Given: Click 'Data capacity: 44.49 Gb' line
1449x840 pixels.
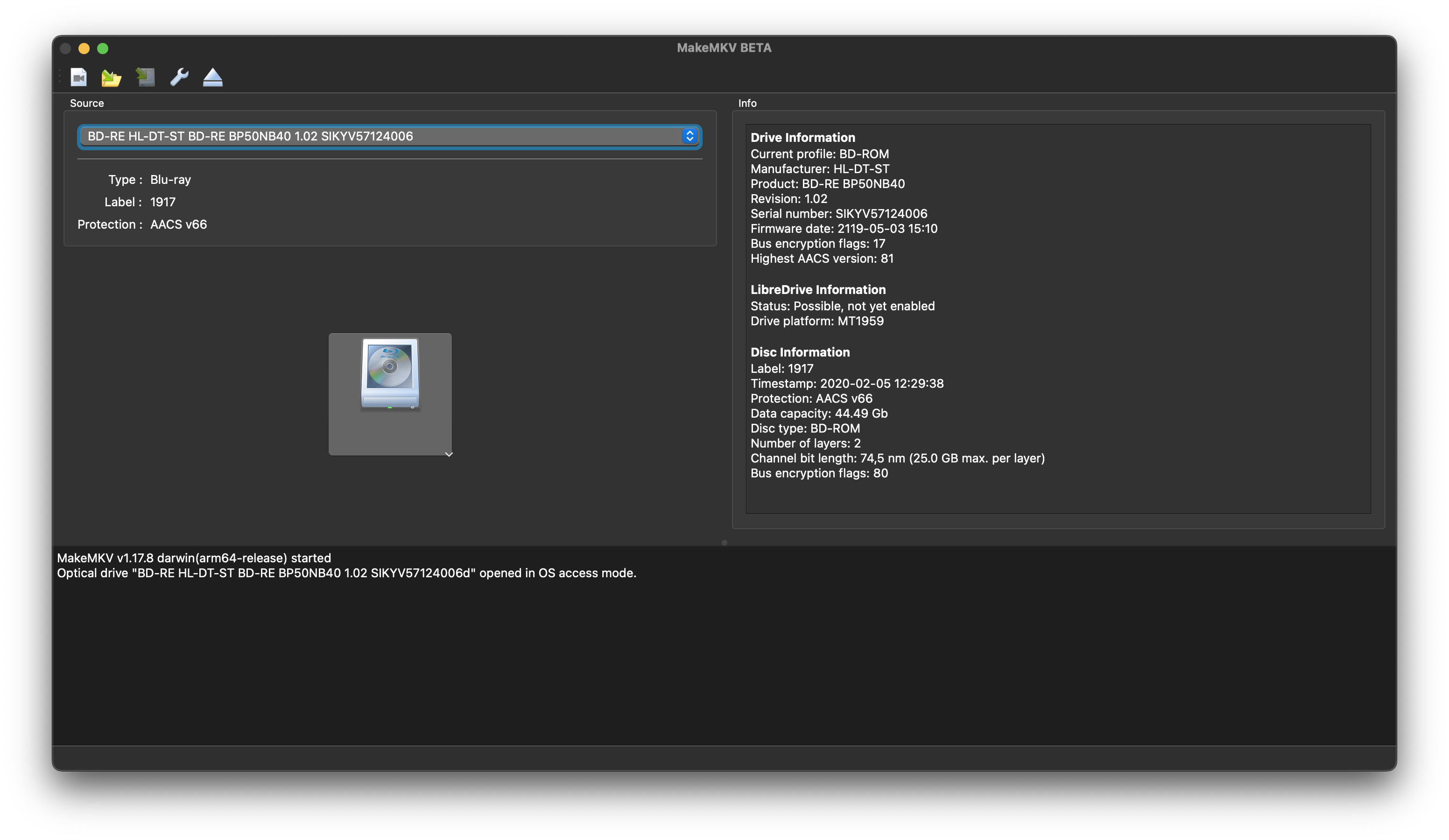Looking at the screenshot, I should pyautogui.click(x=819, y=414).
